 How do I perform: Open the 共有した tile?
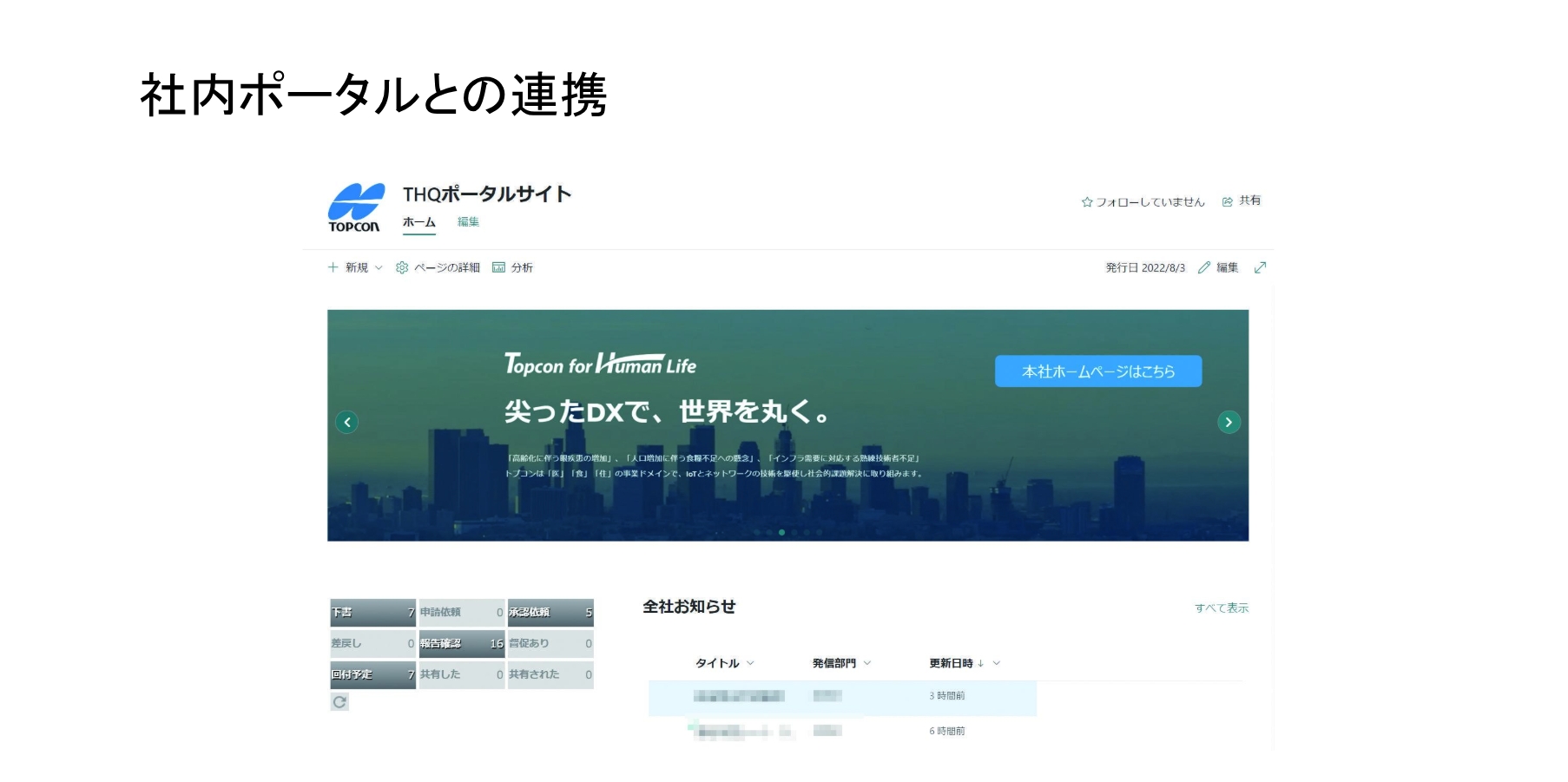coord(462,675)
